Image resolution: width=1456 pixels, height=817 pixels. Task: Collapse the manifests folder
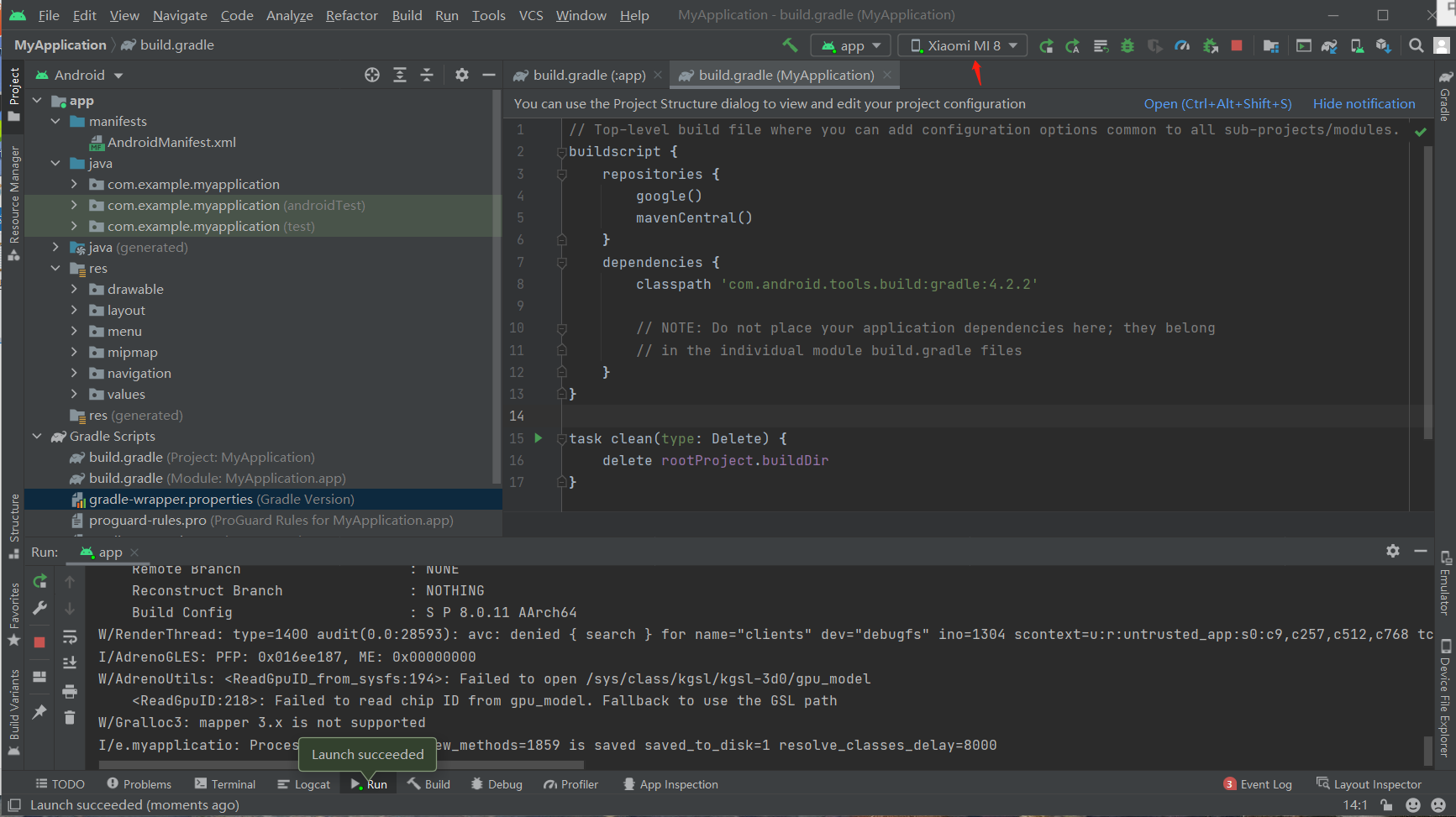point(55,122)
